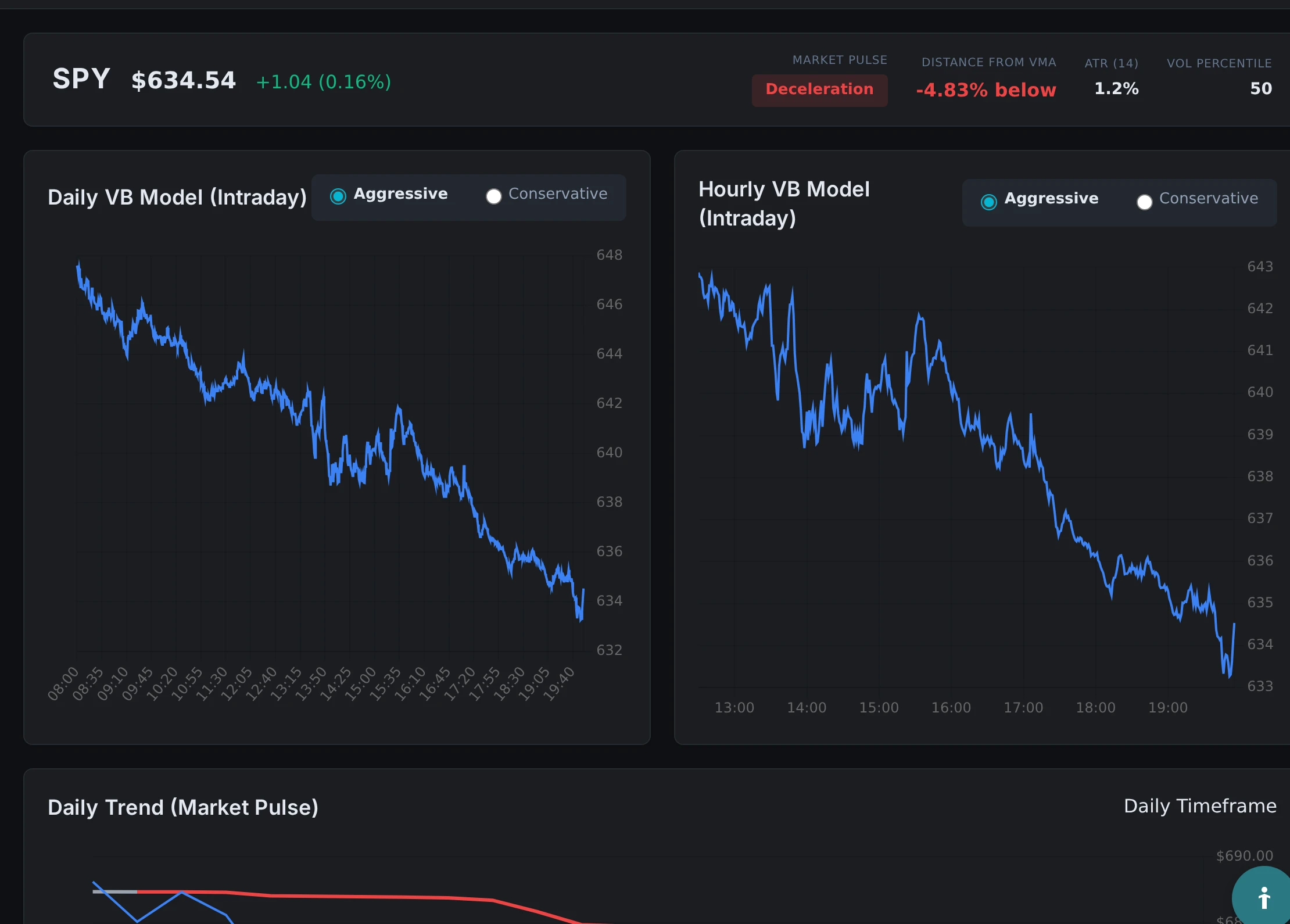Click the Daily VB Model (Intraday) title
1290x924 pixels.
click(177, 197)
